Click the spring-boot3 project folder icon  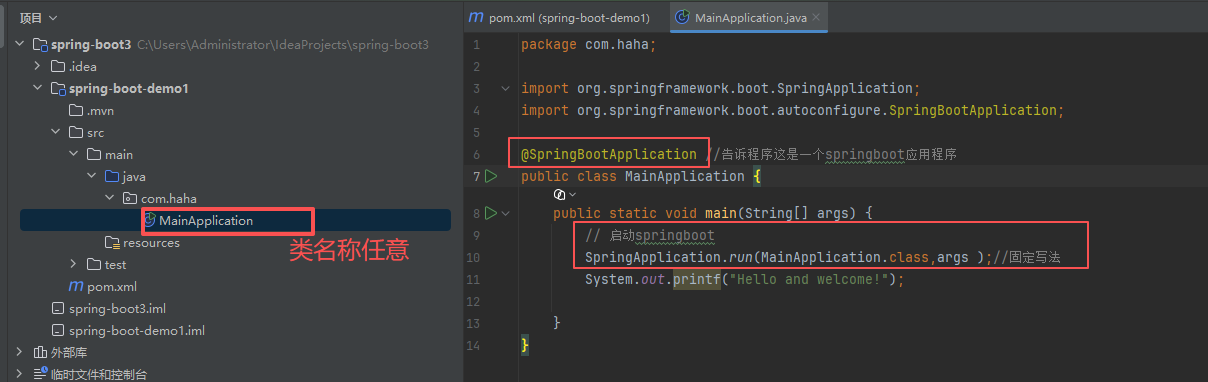pyautogui.click(x=40, y=44)
